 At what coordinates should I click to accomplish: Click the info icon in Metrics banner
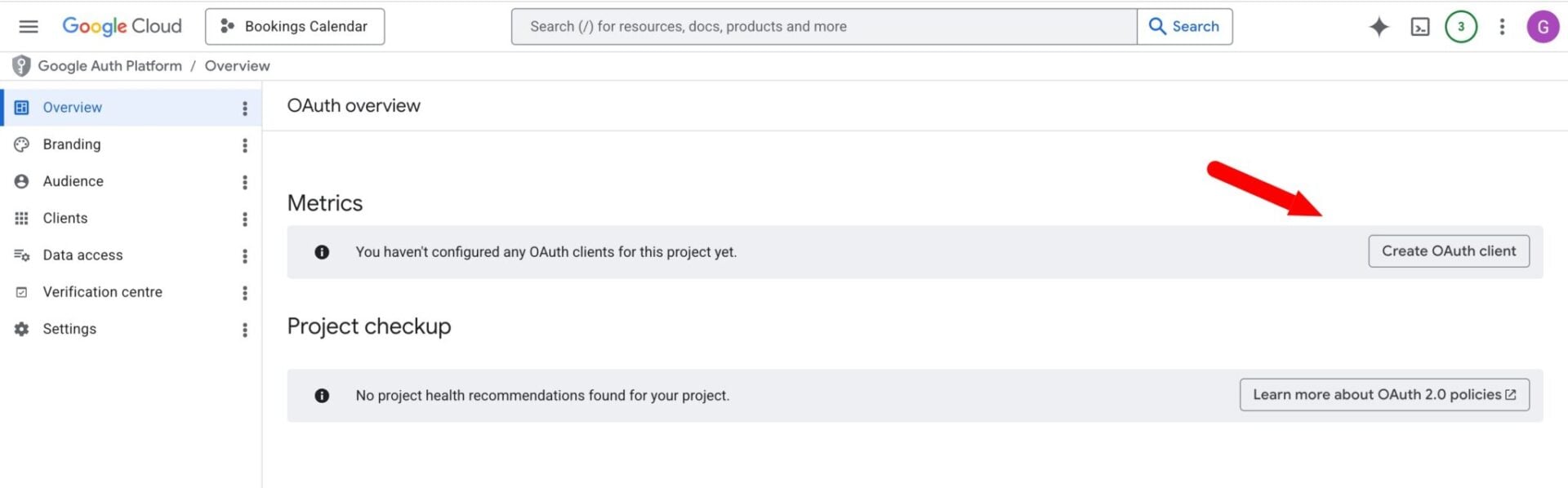pos(322,252)
